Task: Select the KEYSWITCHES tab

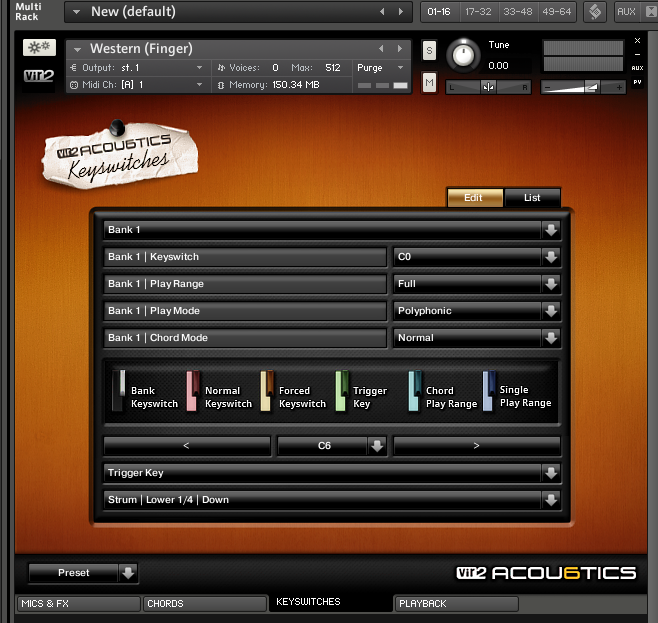Action: 331,602
